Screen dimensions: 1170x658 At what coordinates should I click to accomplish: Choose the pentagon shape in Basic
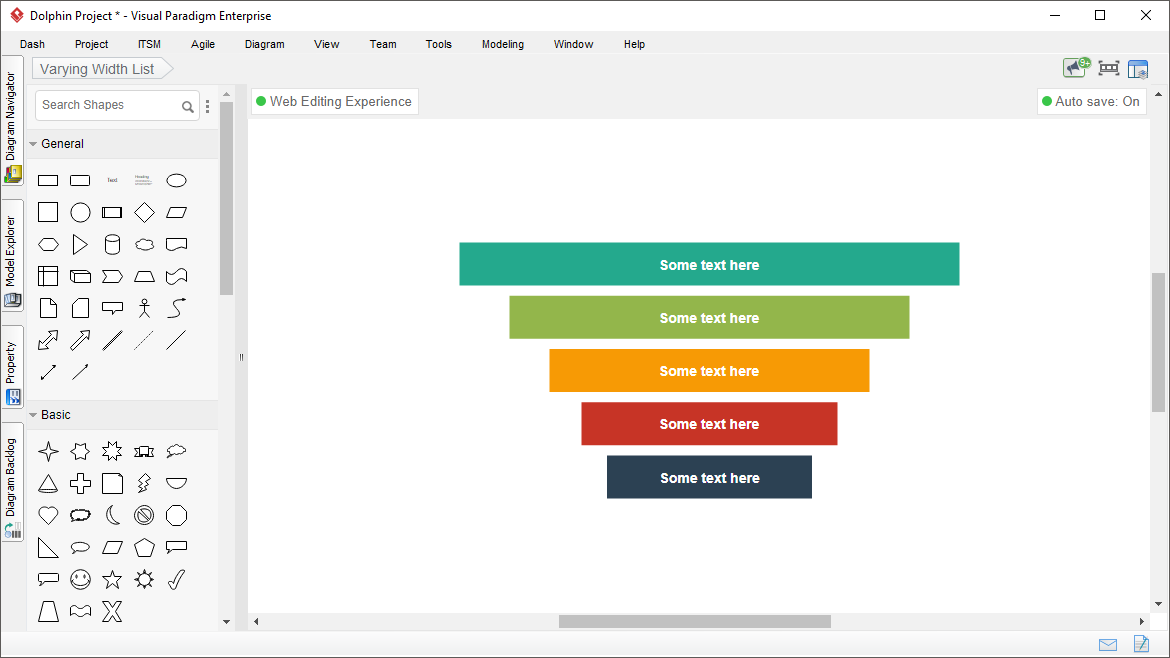coord(144,548)
